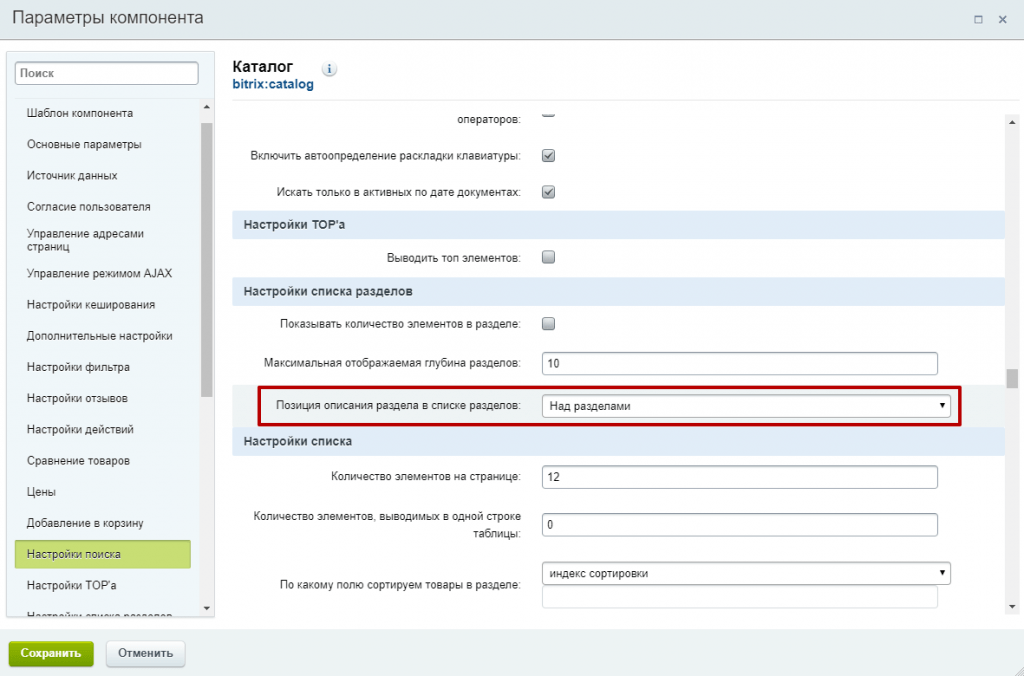
Task: Go to Сравнение товаров in sidebar
Action: click(78, 461)
